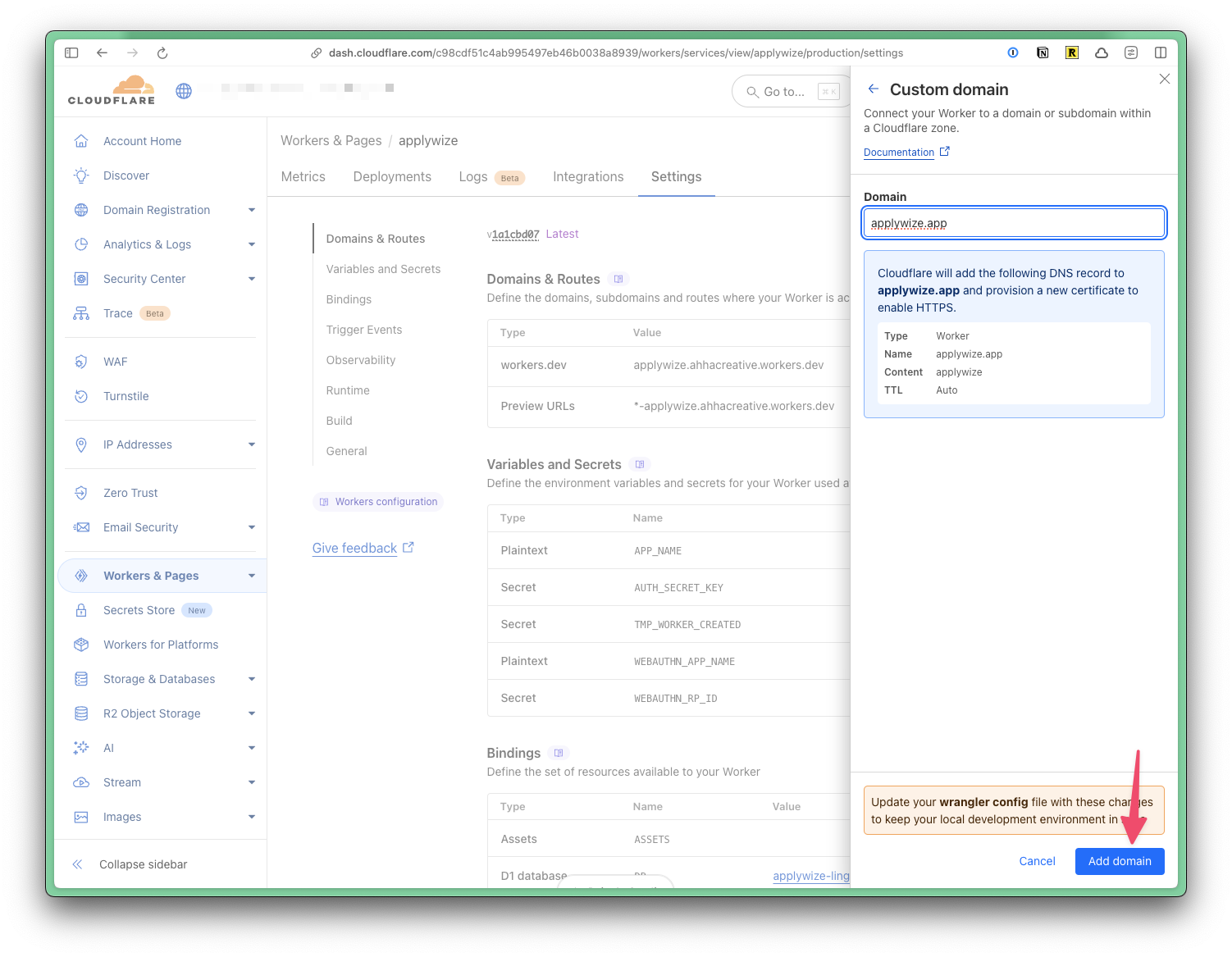1232x957 pixels.
Task: Open the Integrations tab
Action: pos(588,176)
